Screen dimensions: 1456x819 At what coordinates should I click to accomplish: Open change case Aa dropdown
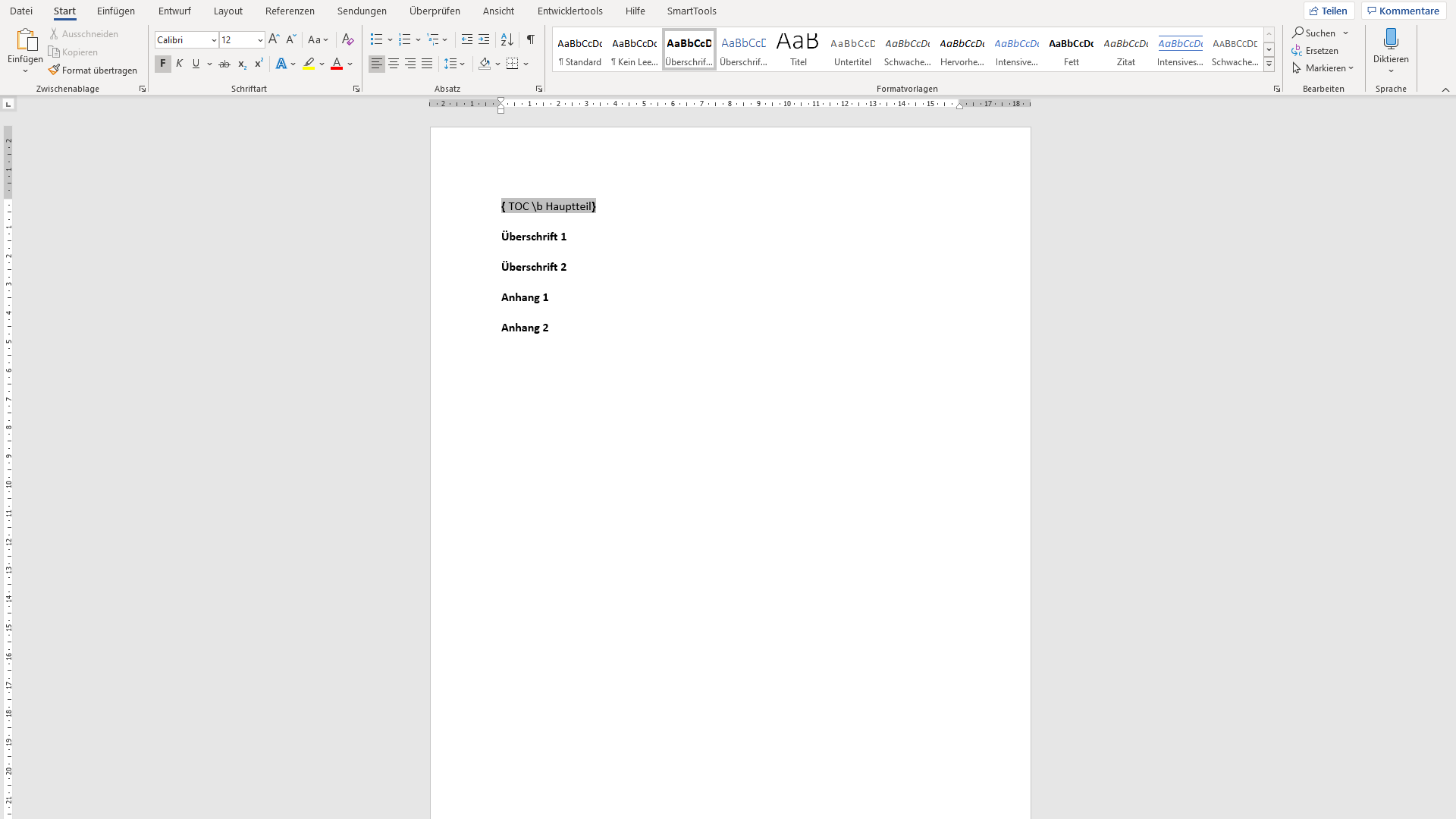pos(318,39)
